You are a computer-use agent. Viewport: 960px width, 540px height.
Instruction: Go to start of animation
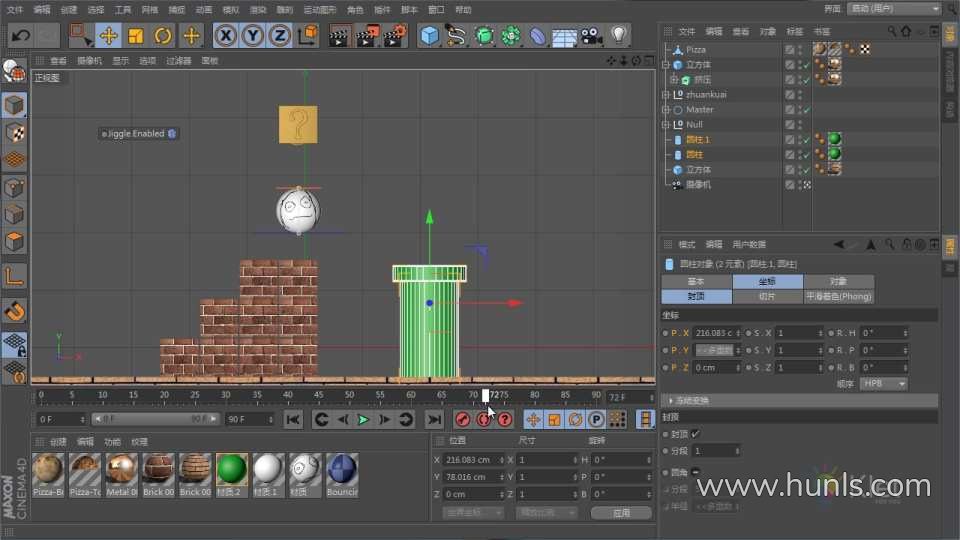(x=293, y=419)
